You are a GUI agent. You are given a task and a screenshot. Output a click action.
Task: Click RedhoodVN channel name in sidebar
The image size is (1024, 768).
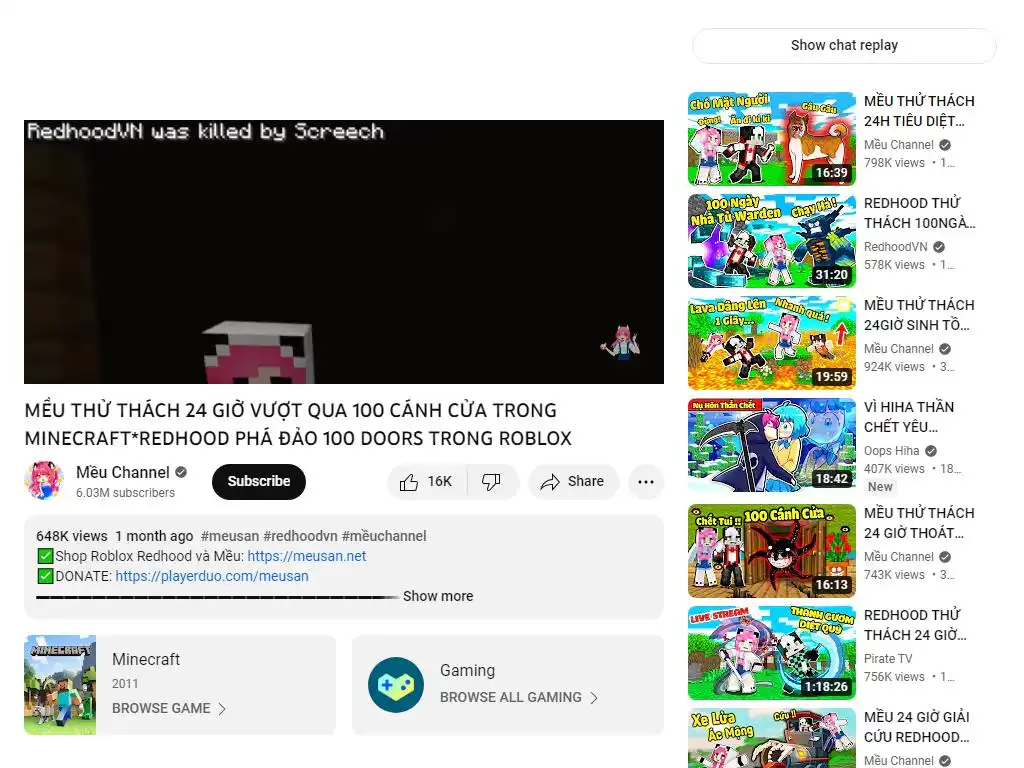895,247
